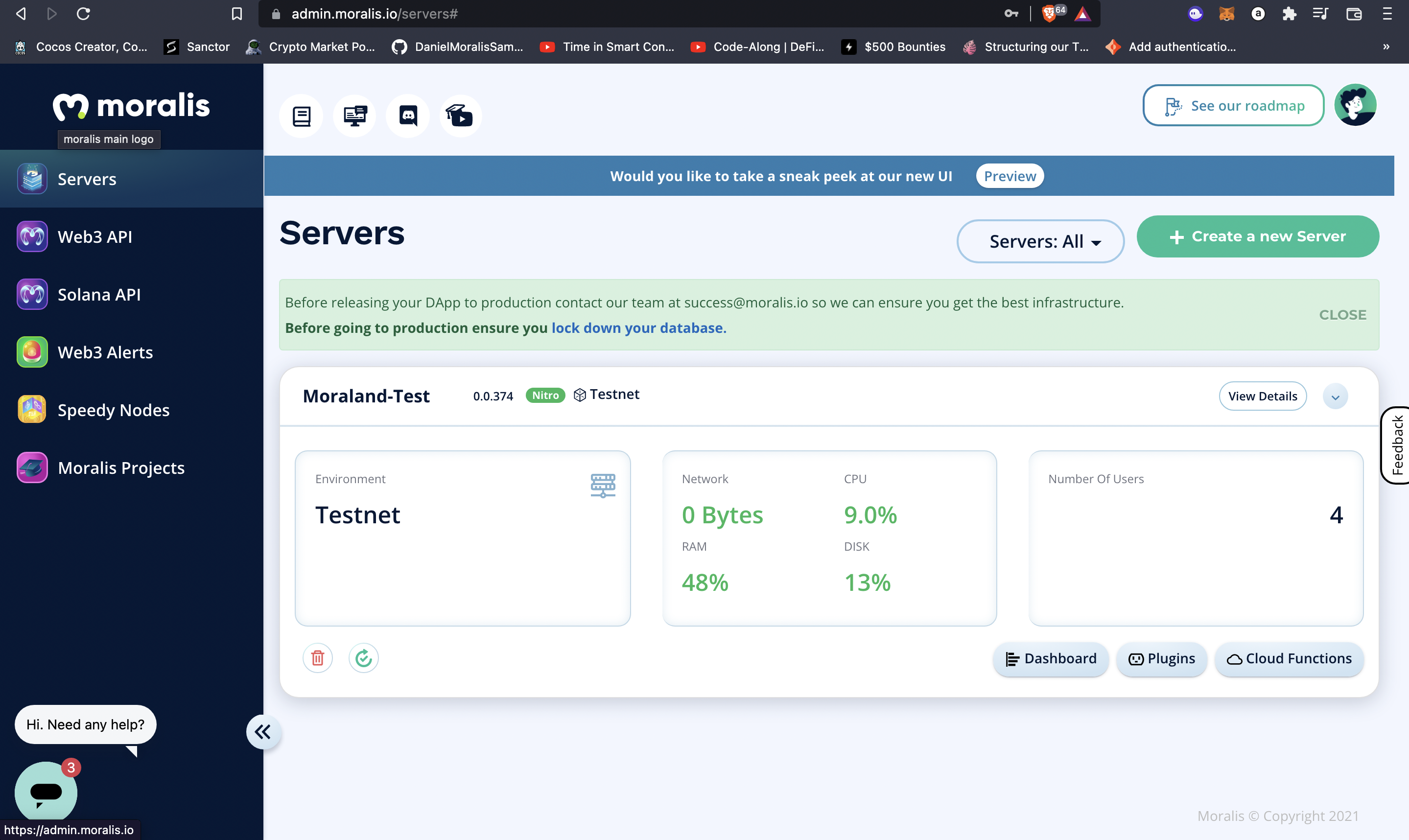Expand Moraland-Test server chevron
Screen dimensions: 1409x840
point(1335,397)
